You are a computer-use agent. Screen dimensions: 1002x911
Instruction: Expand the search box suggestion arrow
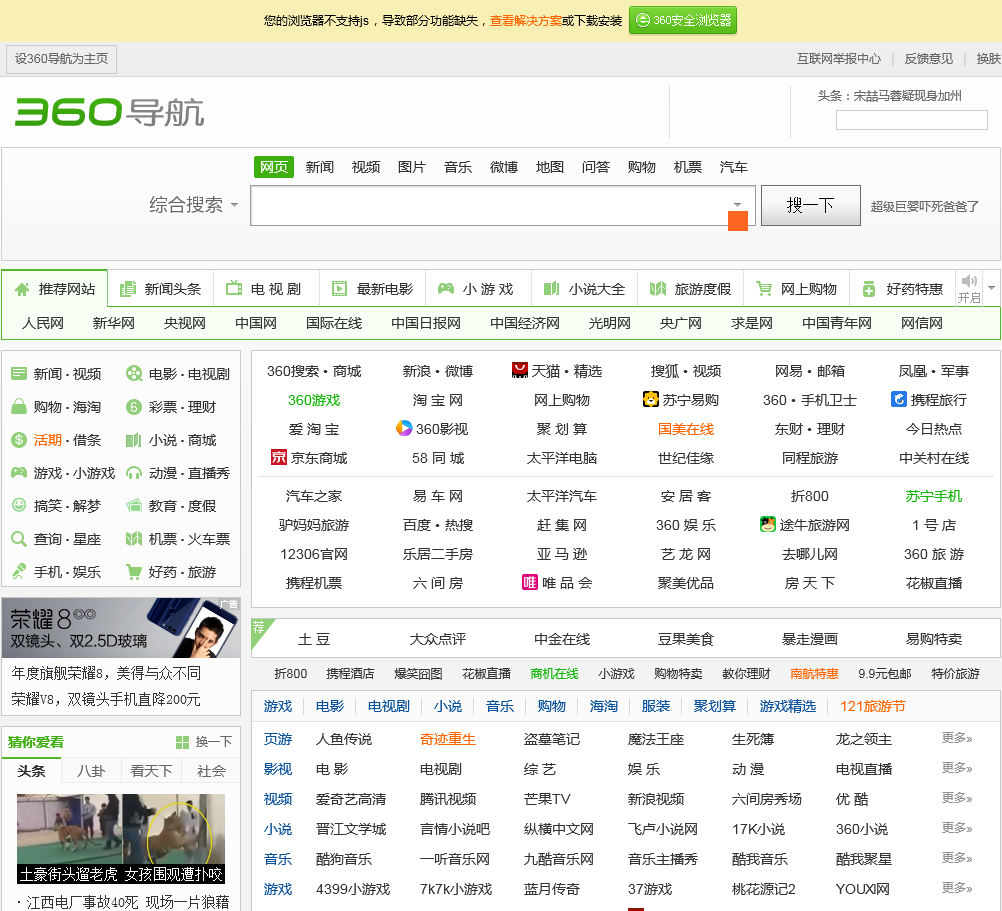coord(737,205)
